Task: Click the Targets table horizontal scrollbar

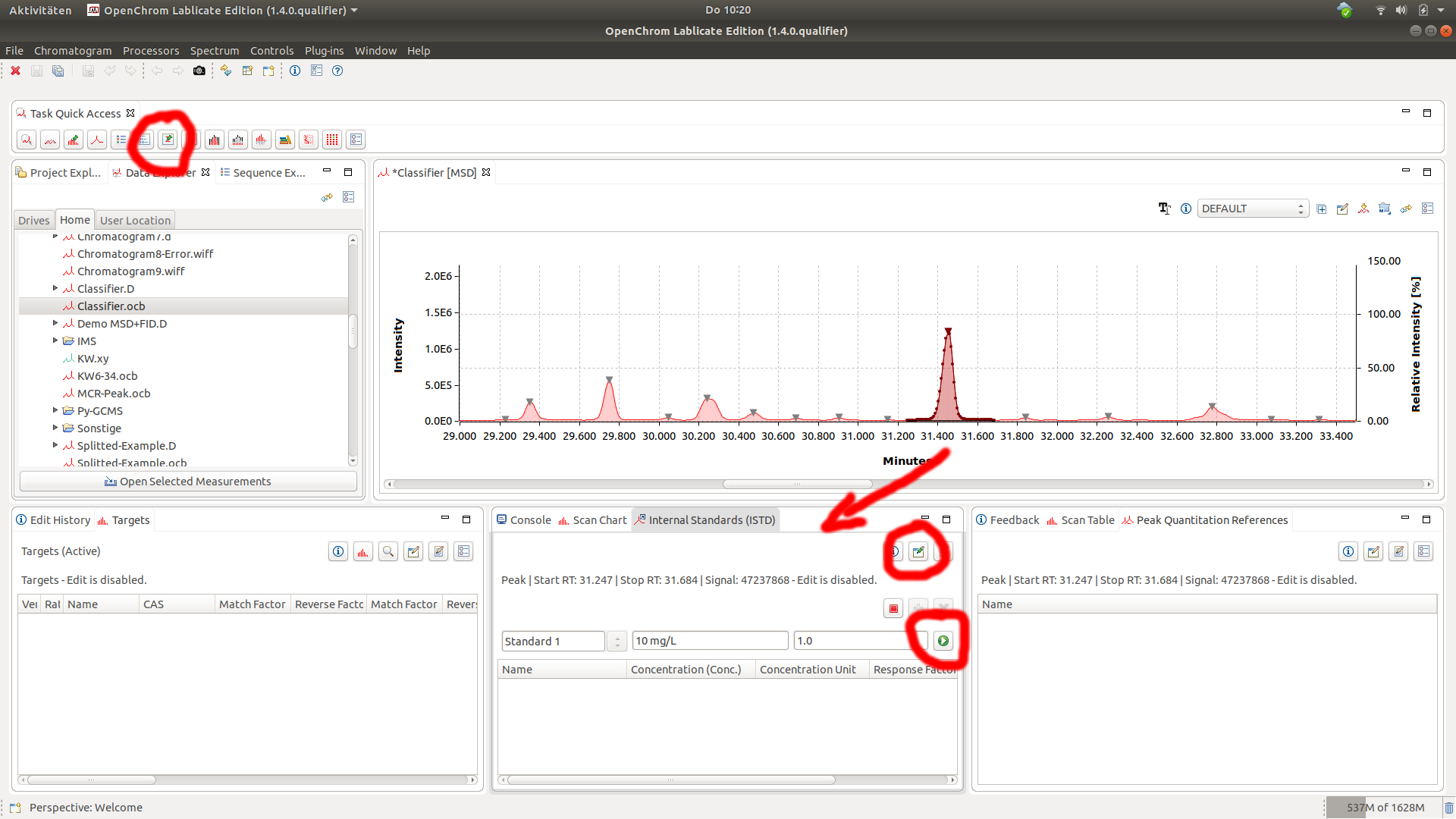Action: pos(91,780)
